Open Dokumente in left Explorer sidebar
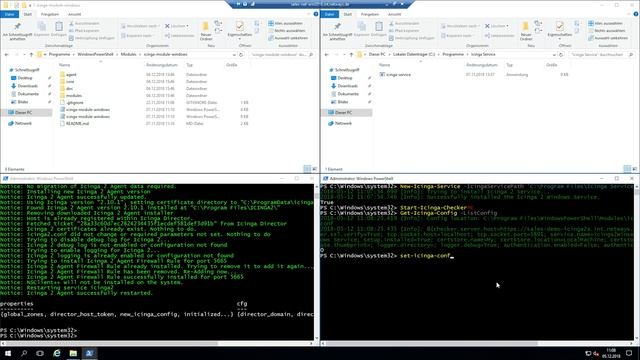Viewport: 640px width, 360px height. tap(28, 94)
